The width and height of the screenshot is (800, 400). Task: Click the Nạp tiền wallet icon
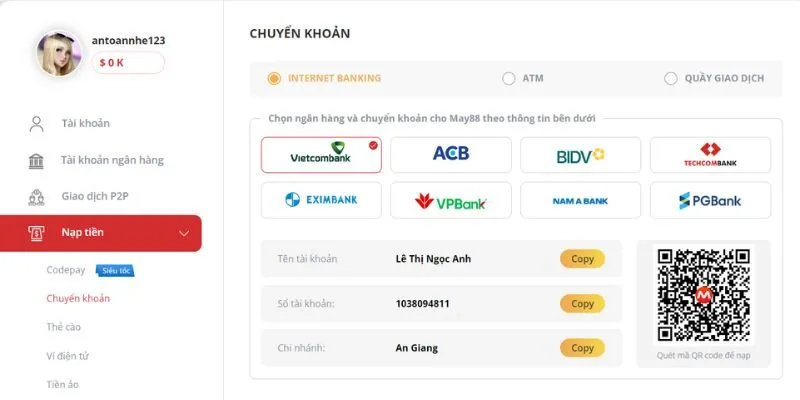(37, 233)
